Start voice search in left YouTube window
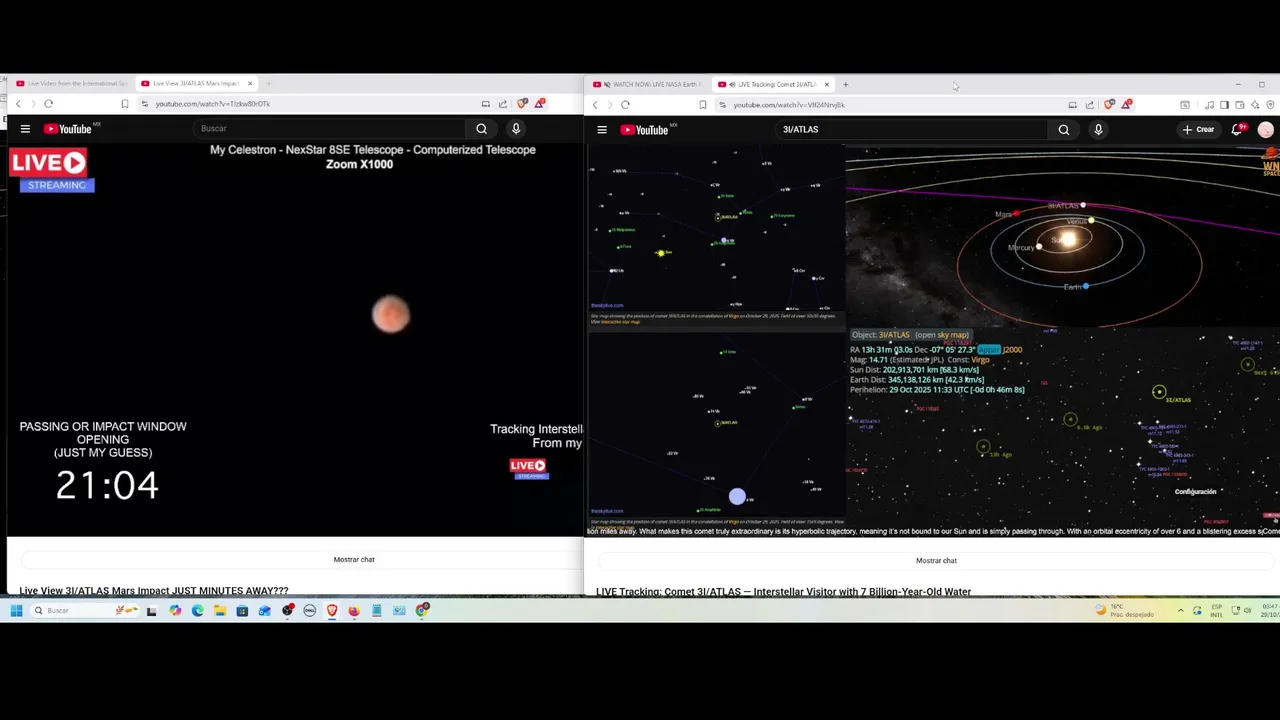 [516, 128]
